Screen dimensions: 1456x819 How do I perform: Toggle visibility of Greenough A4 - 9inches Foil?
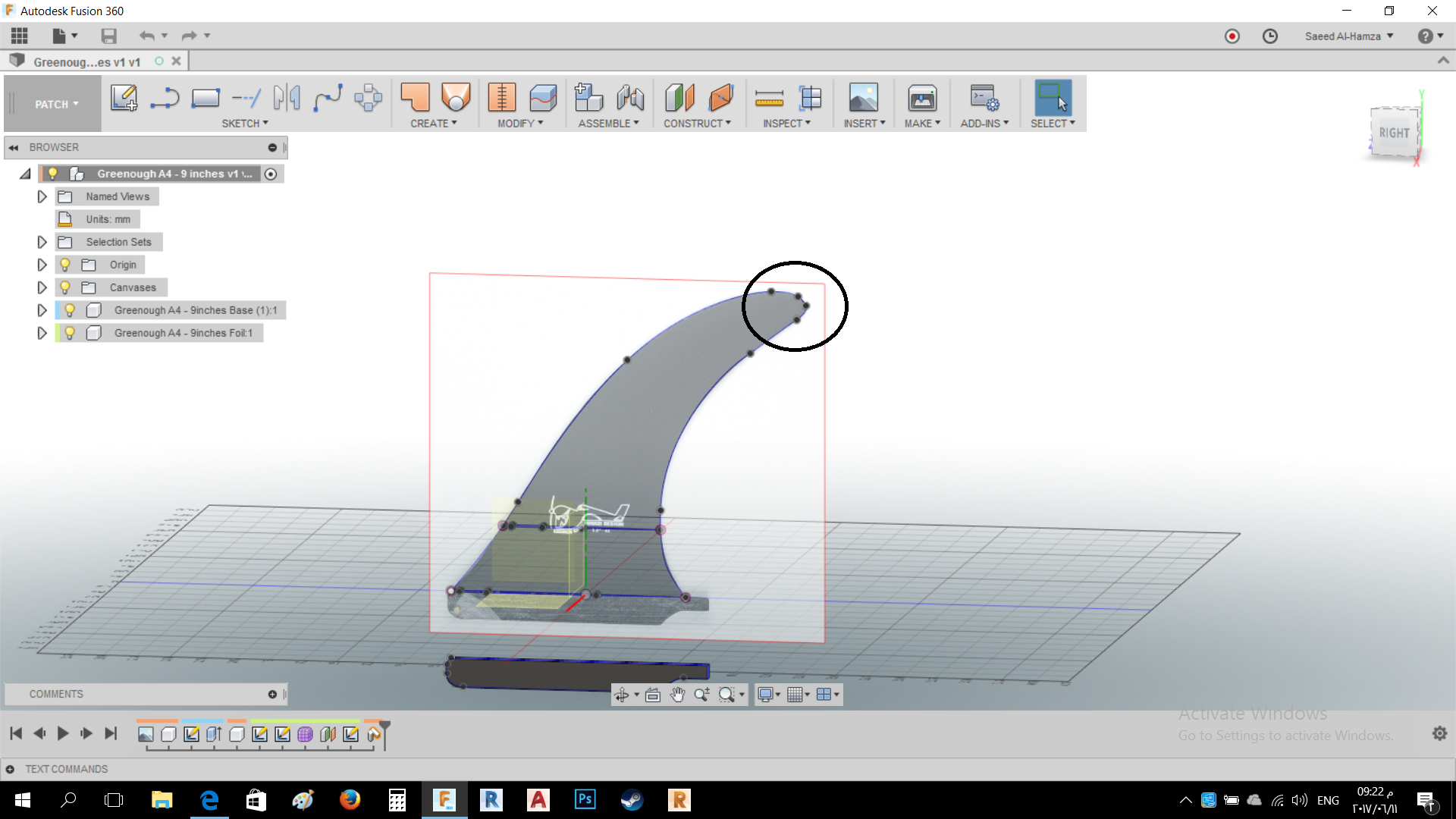[x=69, y=333]
